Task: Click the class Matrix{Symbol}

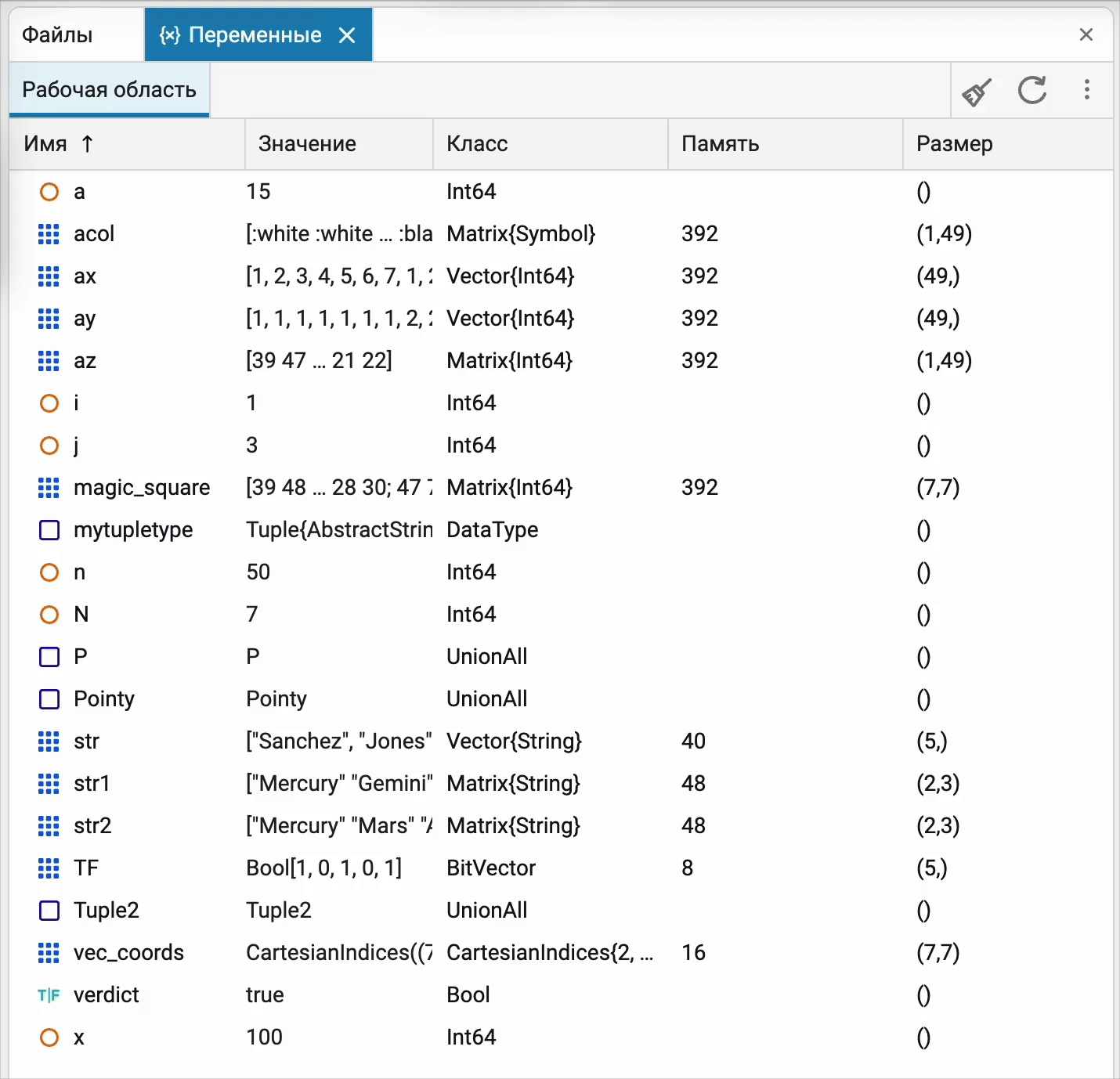Action: point(521,234)
